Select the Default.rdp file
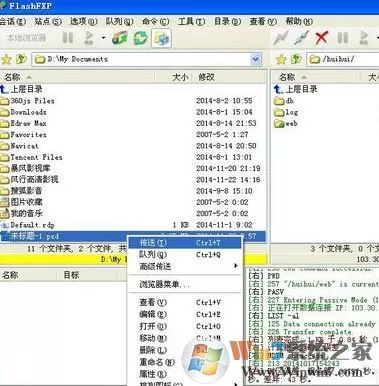The height and width of the screenshot is (386, 379). pyautogui.click(x=27, y=225)
